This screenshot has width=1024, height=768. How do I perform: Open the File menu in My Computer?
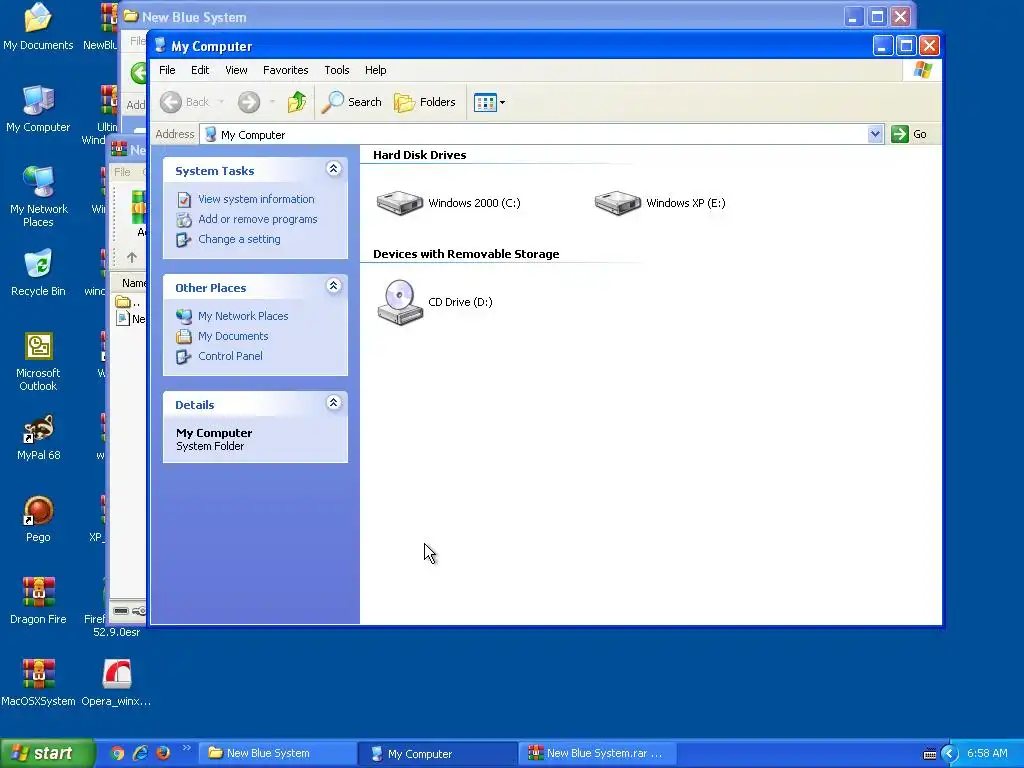(167, 70)
